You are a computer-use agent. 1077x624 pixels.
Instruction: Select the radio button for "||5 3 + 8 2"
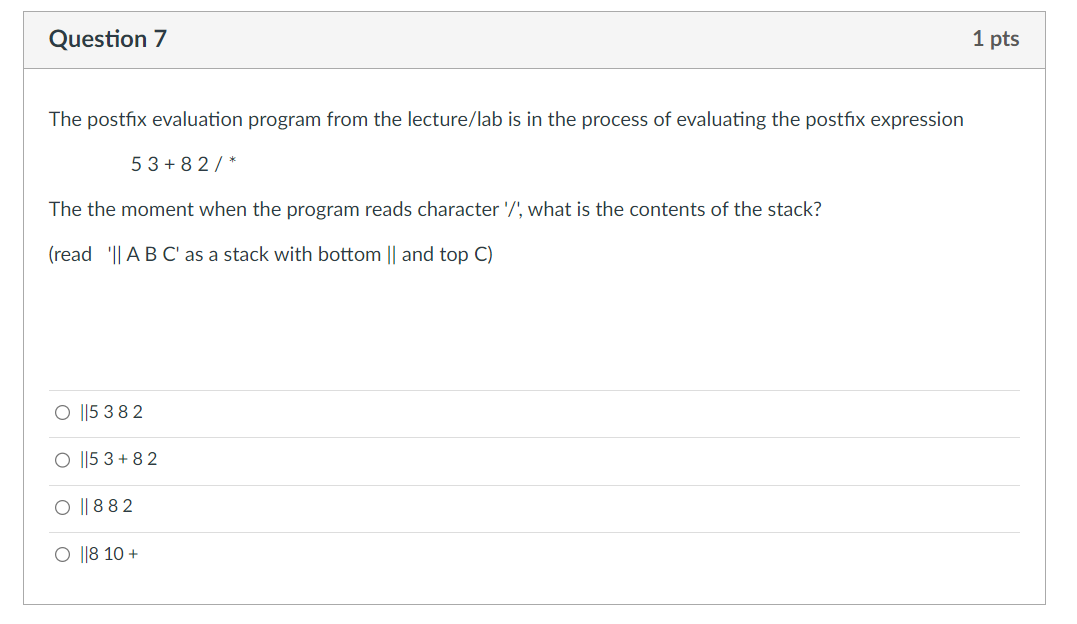pyautogui.click(x=63, y=460)
